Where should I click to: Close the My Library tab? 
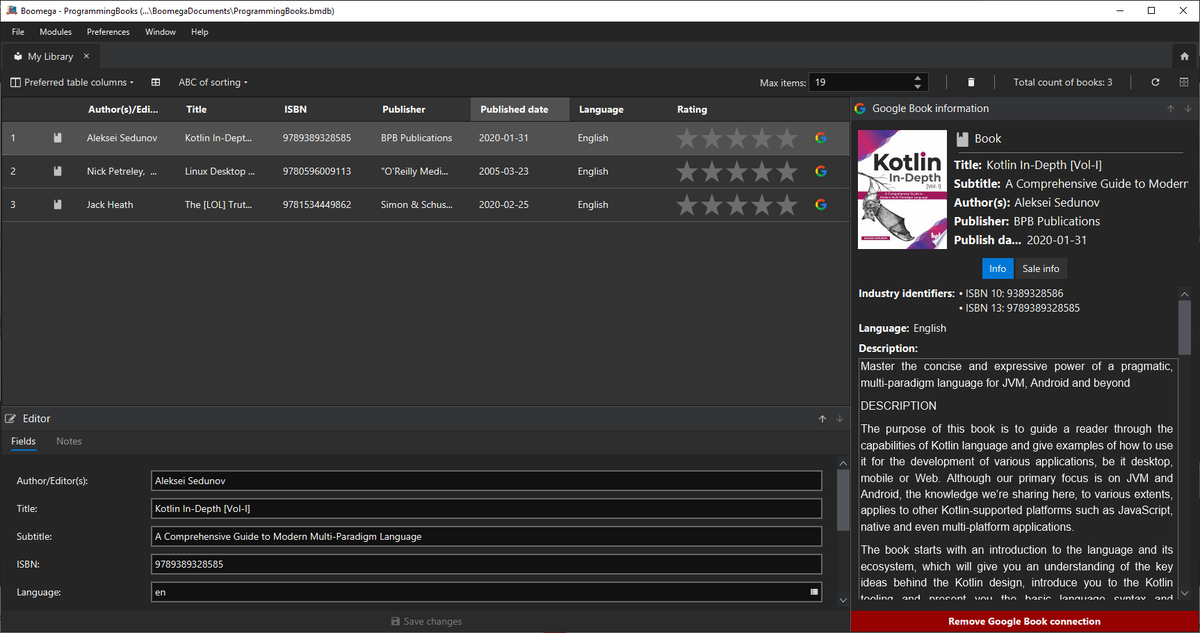[x=87, y=57]
